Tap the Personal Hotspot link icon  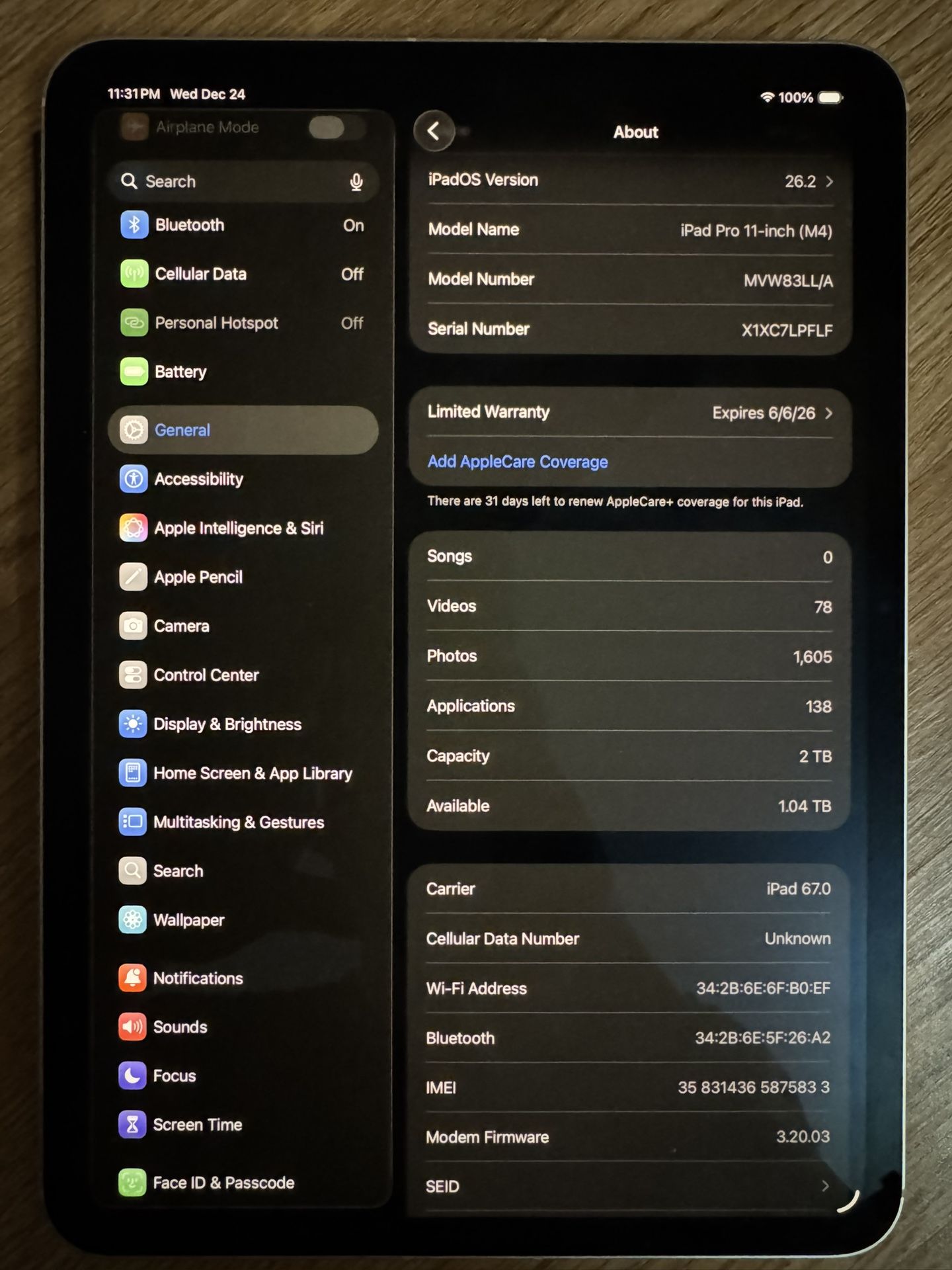point(134,323)
